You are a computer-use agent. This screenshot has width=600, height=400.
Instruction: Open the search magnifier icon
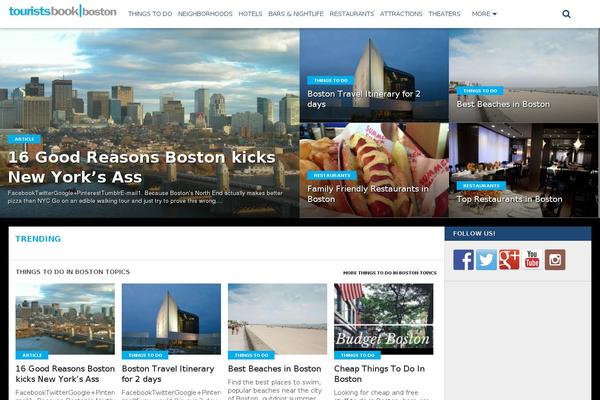click(567, 15)
